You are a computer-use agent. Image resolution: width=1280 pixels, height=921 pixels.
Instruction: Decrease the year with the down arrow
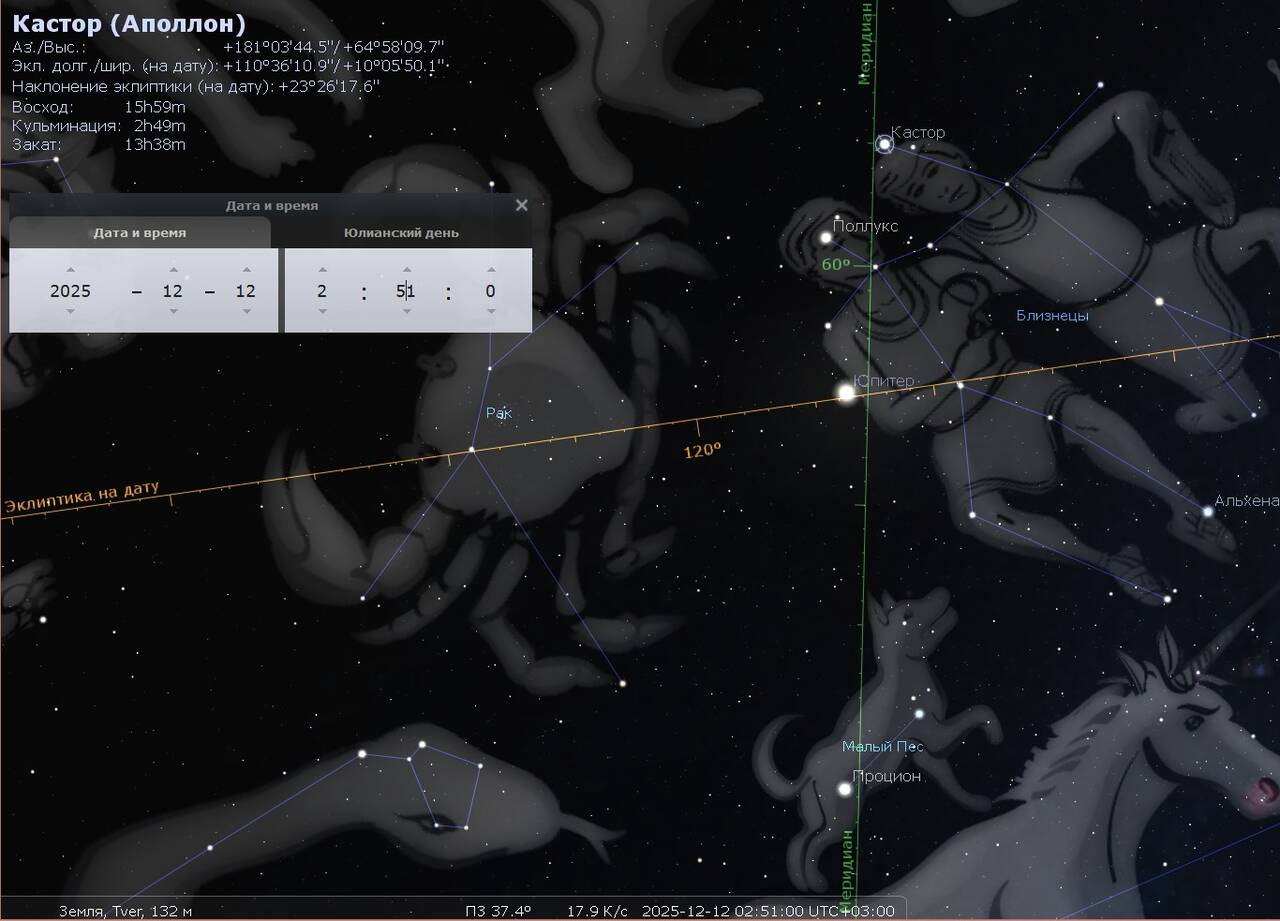point(70,312)
